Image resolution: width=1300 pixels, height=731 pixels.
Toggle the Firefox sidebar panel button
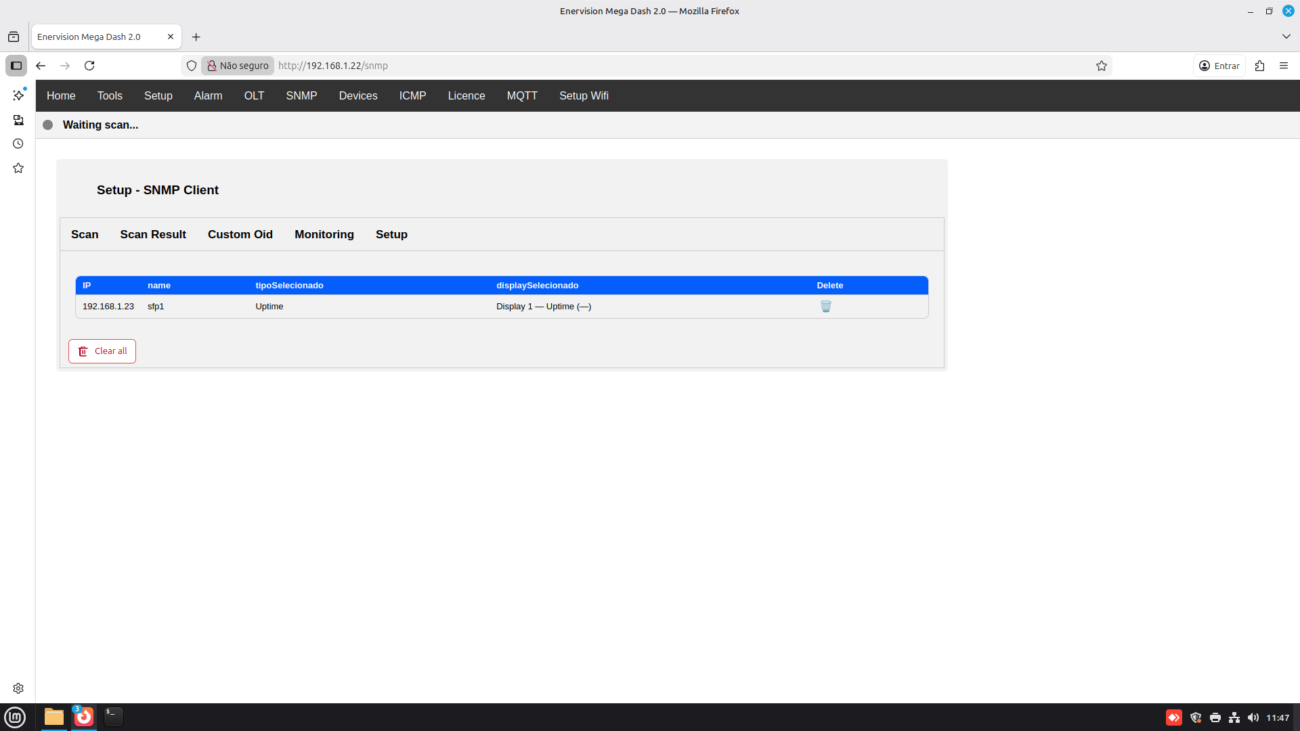click(16, 66)
